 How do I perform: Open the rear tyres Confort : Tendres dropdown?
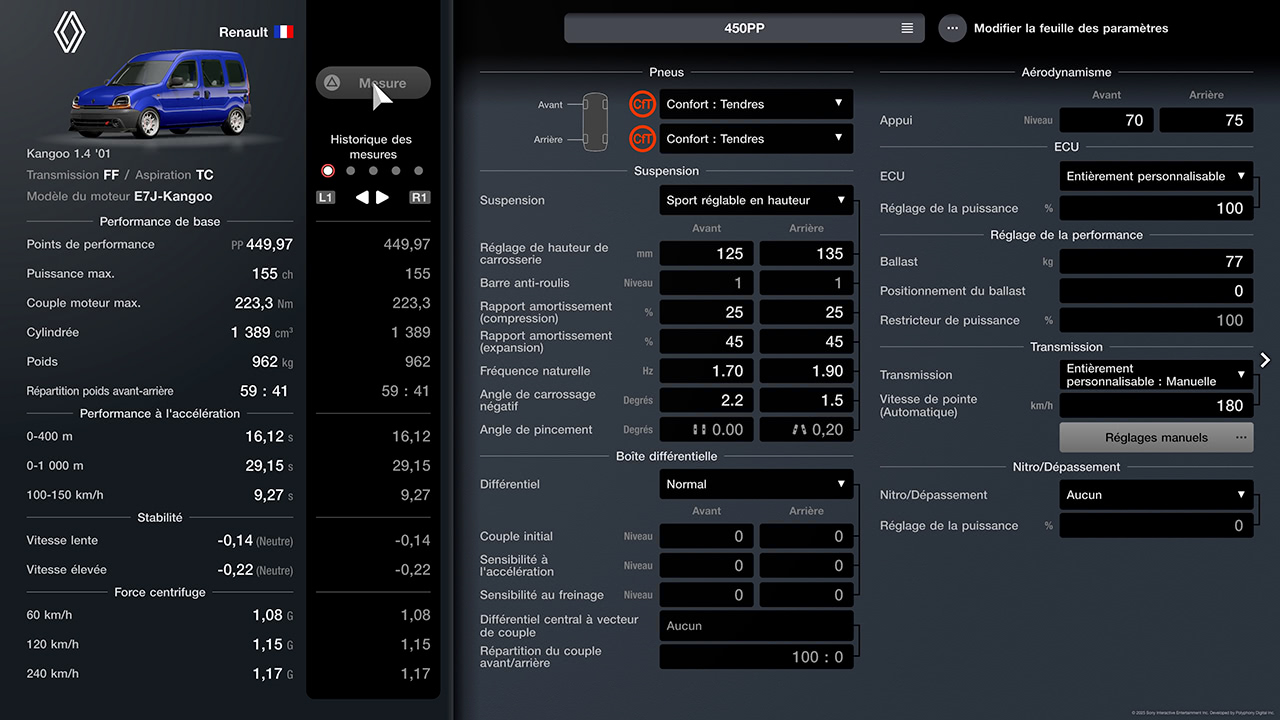pyautogui.click(x=756, y=139)
